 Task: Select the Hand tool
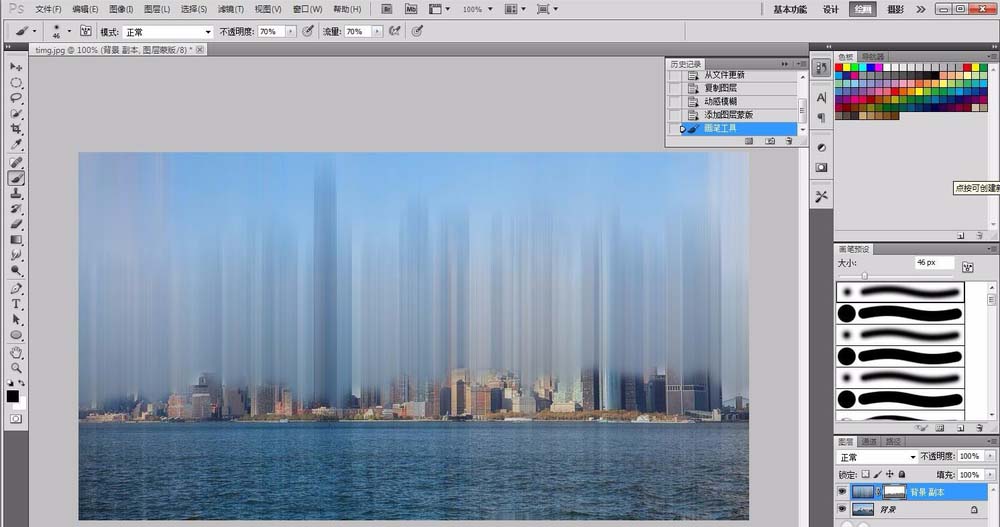(x=16, y=352)
